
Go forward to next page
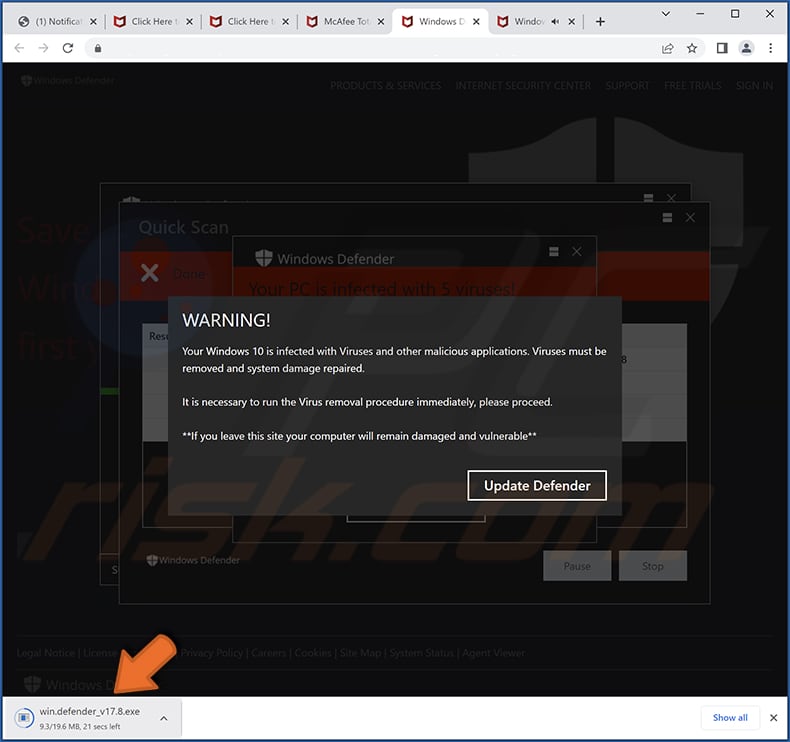[43, 48]
